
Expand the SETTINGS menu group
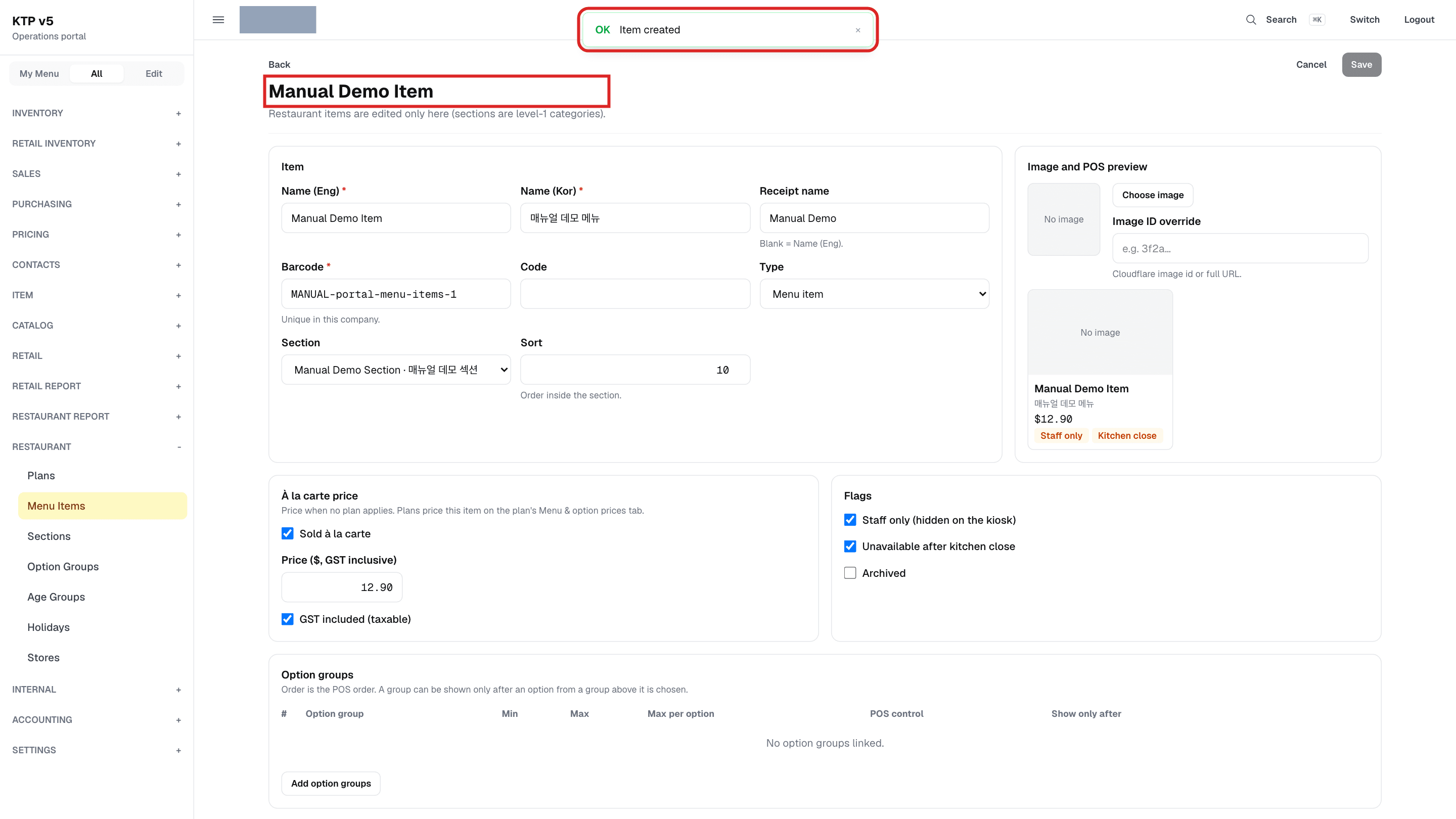coord(97,750)
